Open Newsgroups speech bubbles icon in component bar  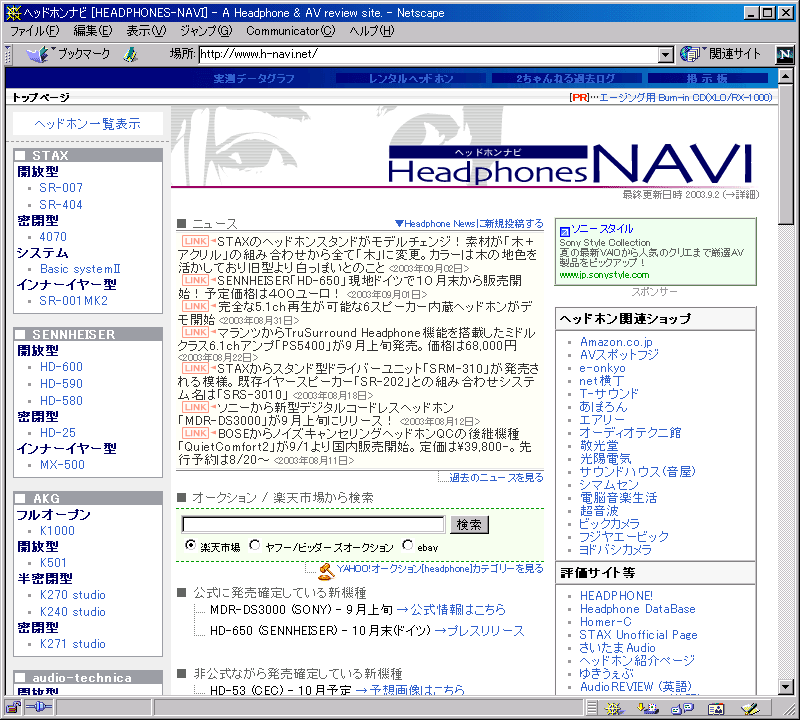click(682, 708)
